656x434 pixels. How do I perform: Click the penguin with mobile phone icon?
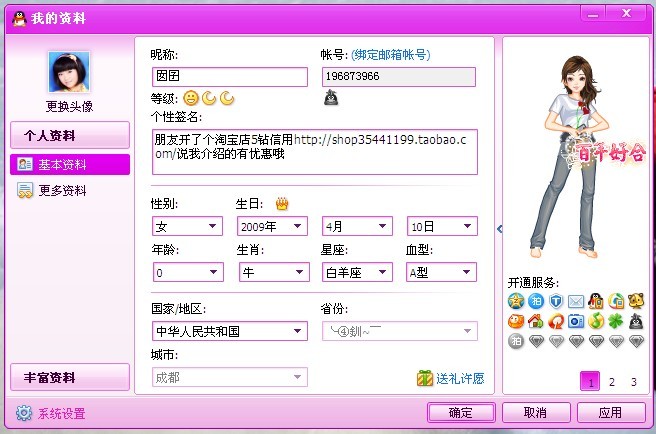pos(596,301)
